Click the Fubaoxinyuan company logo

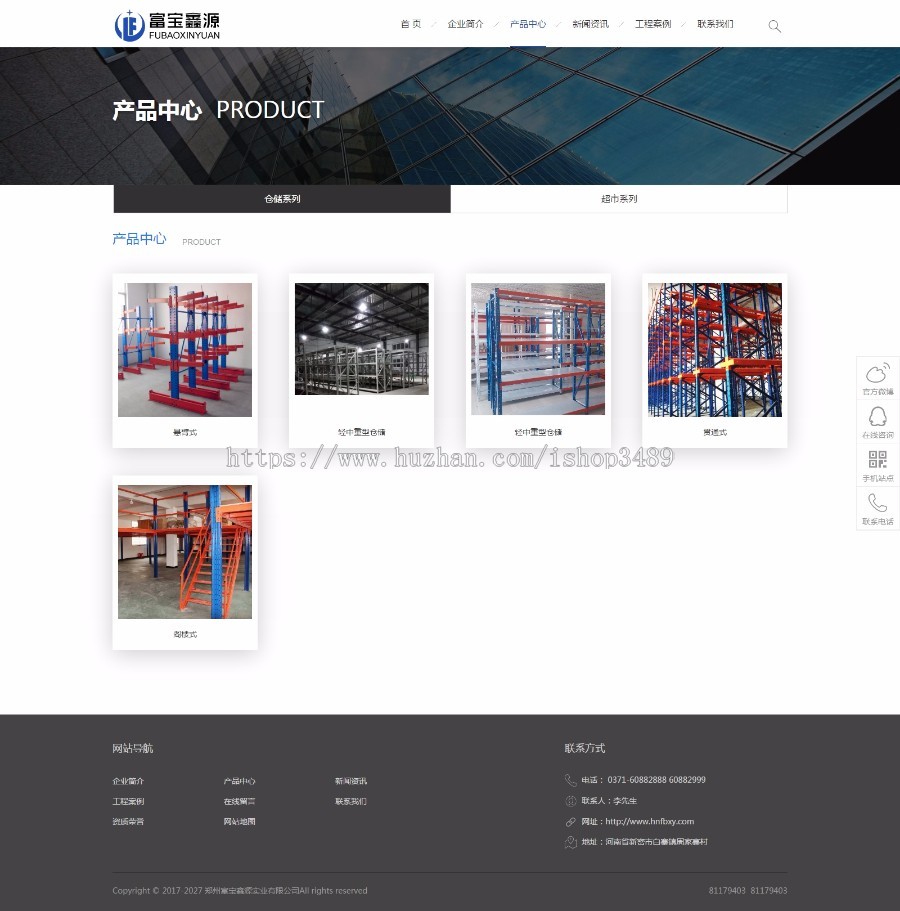167,26
